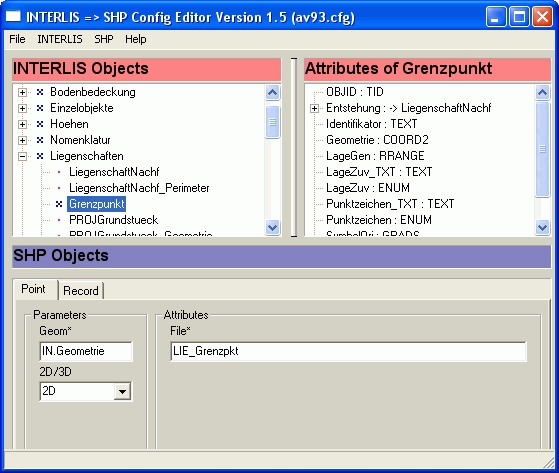Open the File menu
Screen dimensions: 559x473
(17, 39)
